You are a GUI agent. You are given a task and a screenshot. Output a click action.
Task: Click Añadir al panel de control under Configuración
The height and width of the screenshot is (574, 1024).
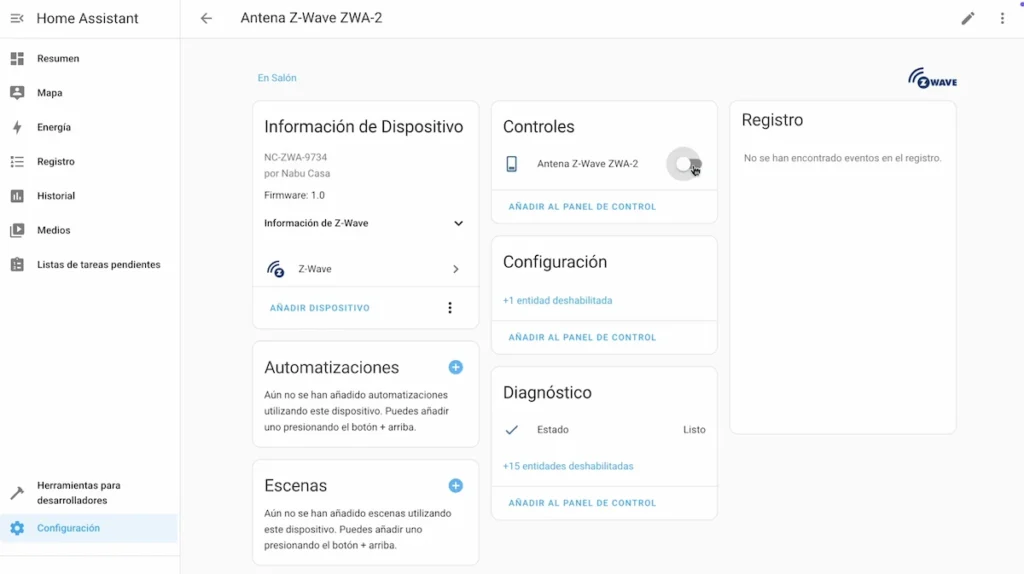pos(582,337)
